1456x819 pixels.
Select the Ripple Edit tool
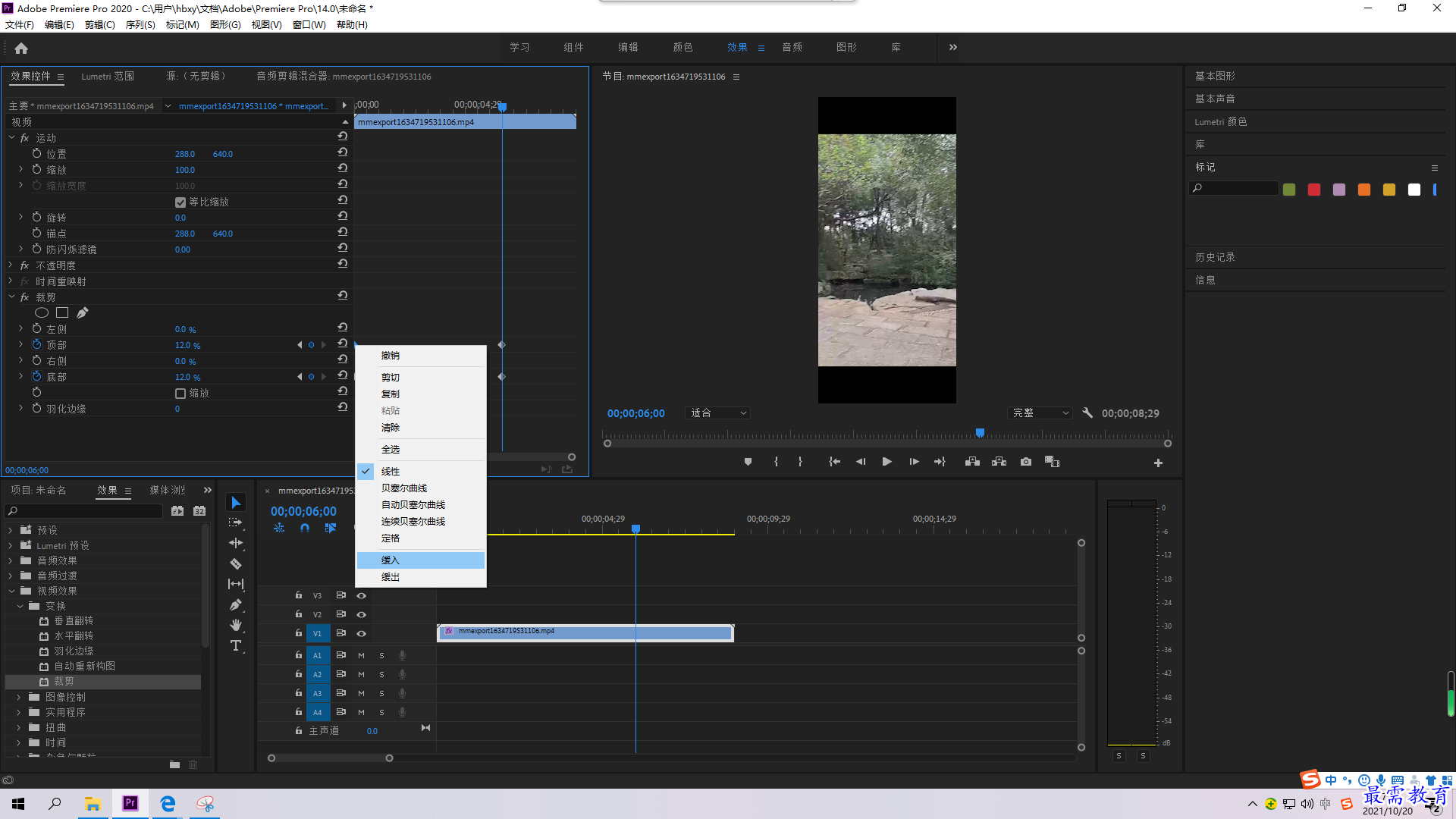(x=236, y=543)
